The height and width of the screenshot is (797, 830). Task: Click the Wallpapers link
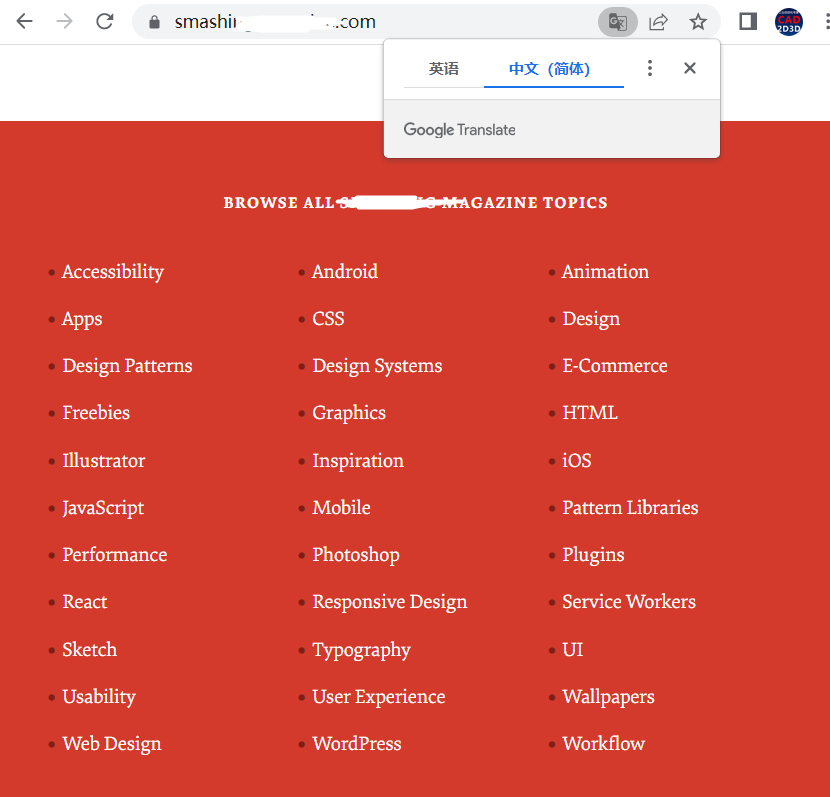tap(608, 698)
